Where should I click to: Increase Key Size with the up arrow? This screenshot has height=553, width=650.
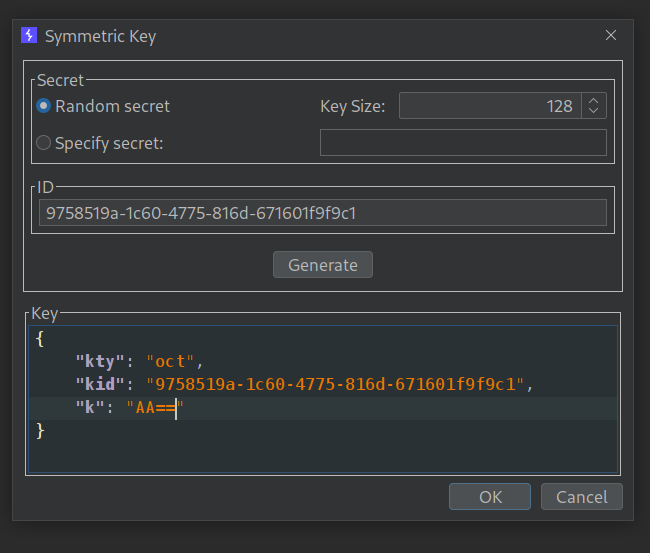tap(594, 101)
